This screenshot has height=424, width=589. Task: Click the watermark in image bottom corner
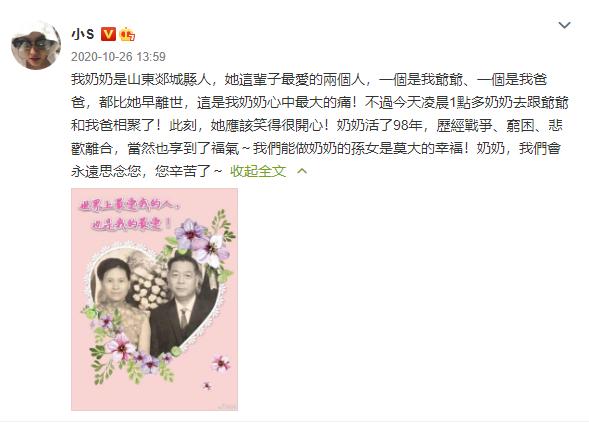[227, 406]
